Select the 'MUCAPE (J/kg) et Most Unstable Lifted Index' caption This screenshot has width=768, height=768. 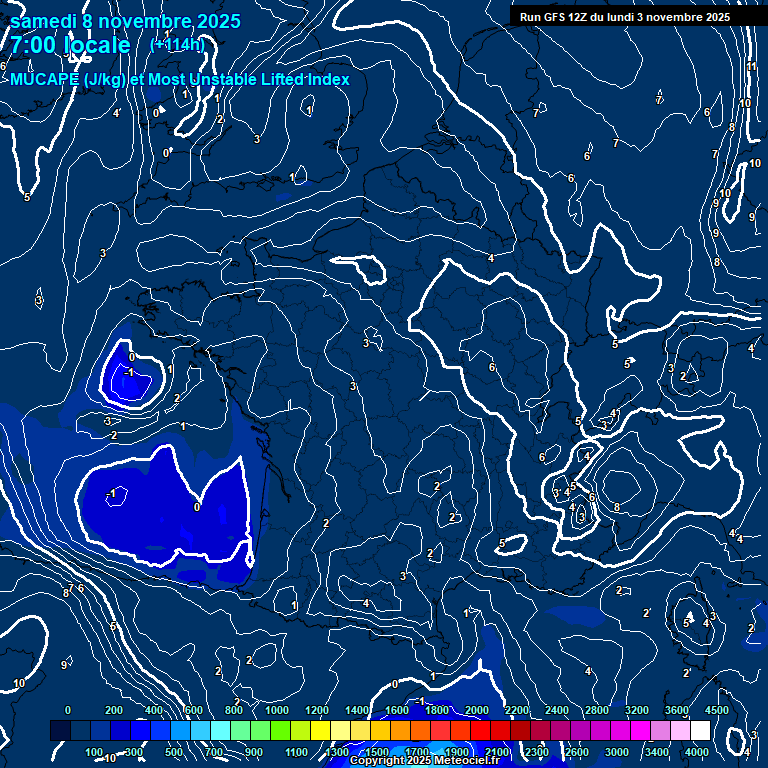tap(180, 79)
